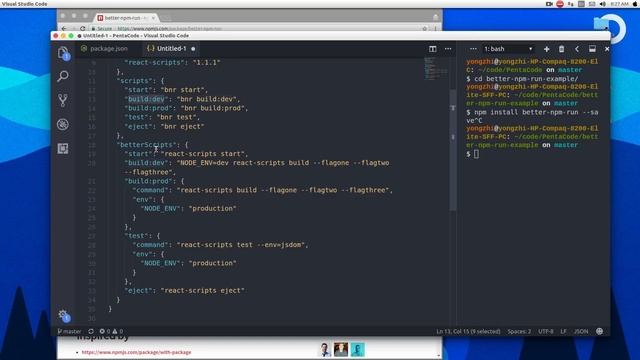Click the "bnr build:prod" value
640x360 pixels.
(x=212, y=108)
